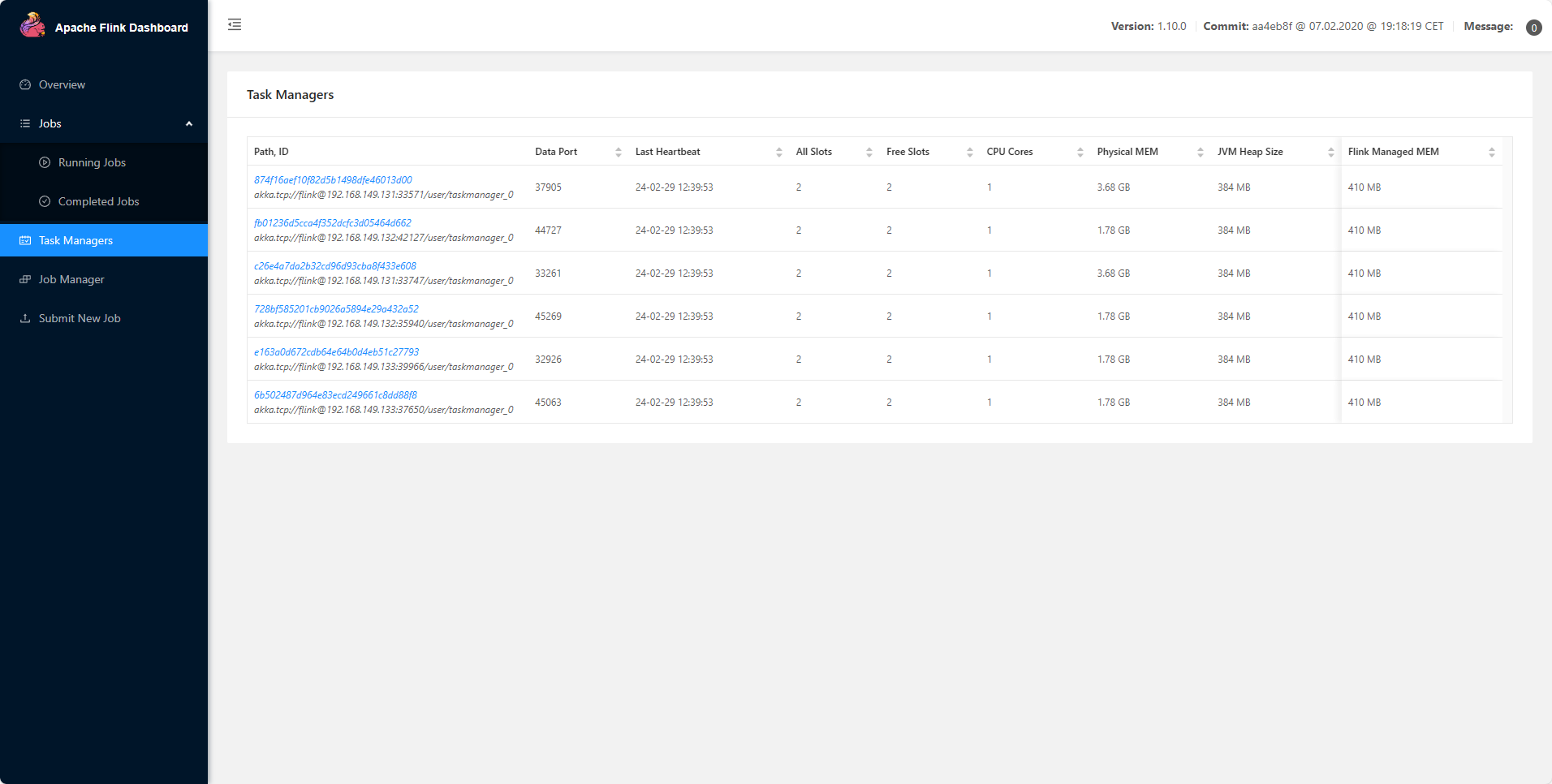Sort table by Physical MEM

point(1201,152)
